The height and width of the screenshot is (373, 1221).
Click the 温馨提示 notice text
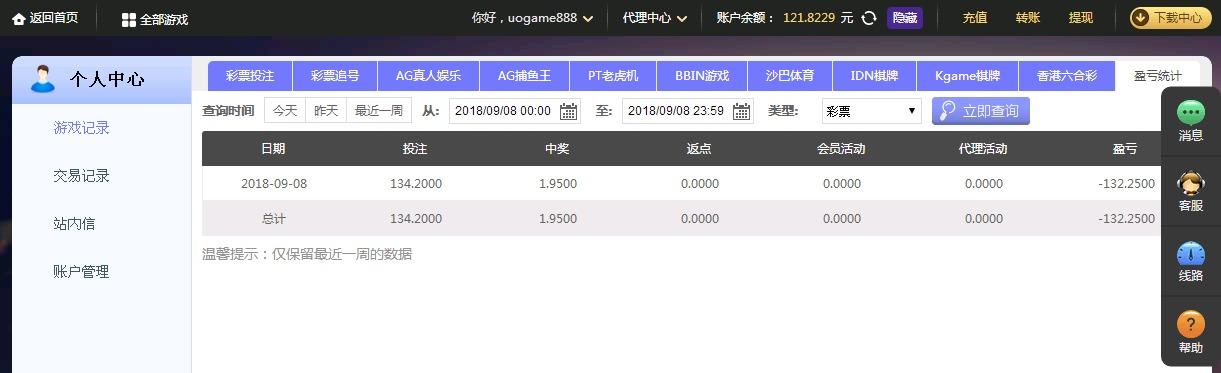point(307,254)
